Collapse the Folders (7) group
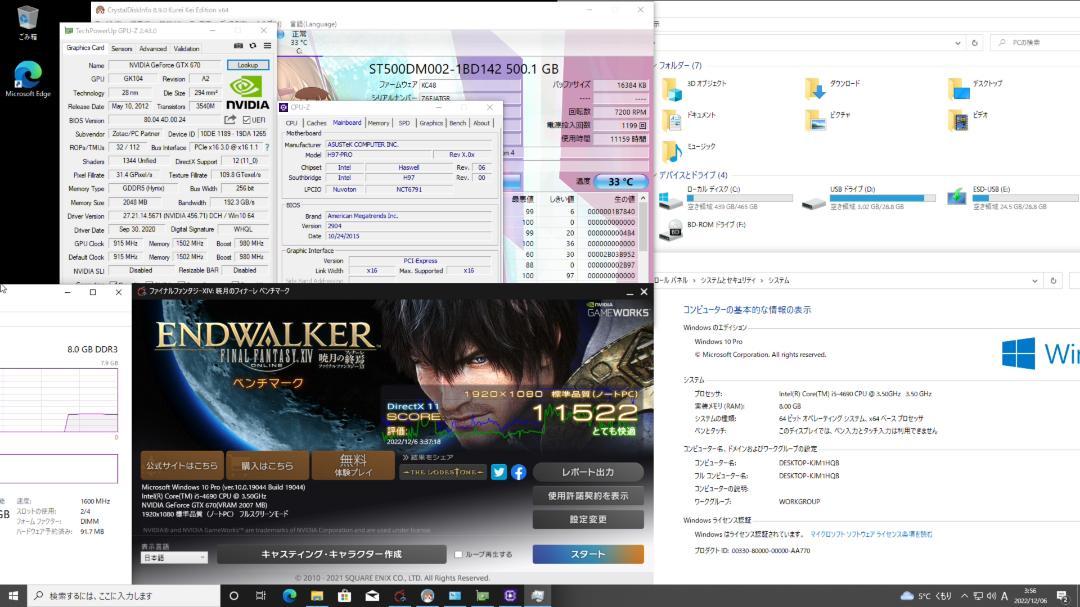The height and width of the screenshot is (607, 1080). click(656, 65)
